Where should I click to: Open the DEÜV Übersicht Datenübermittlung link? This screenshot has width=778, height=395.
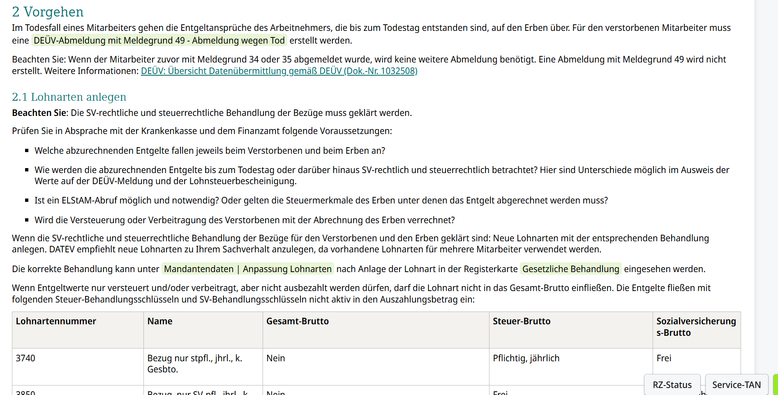tap(279, 71)
